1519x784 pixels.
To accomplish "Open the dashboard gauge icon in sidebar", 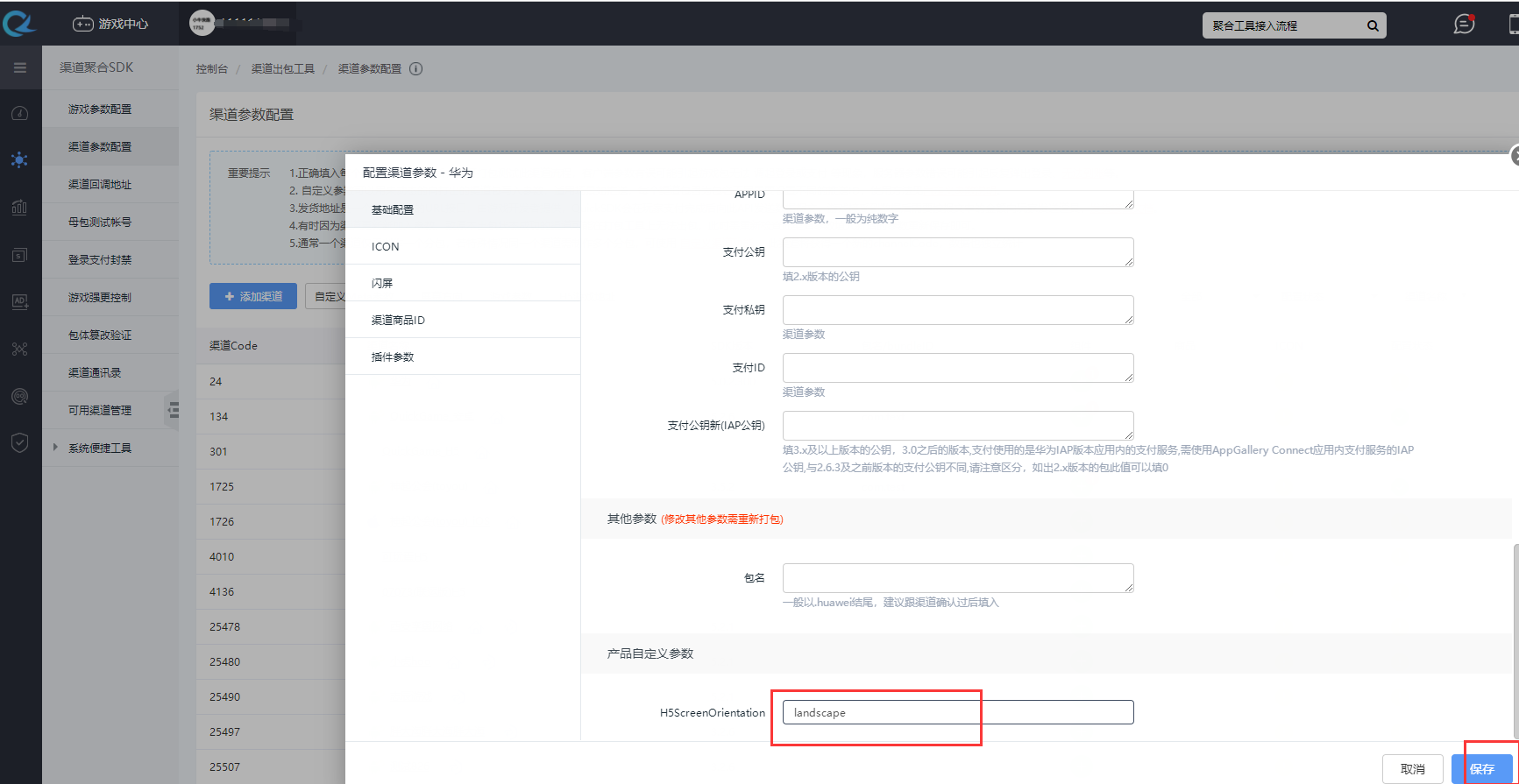I will (x=19, y=114).
